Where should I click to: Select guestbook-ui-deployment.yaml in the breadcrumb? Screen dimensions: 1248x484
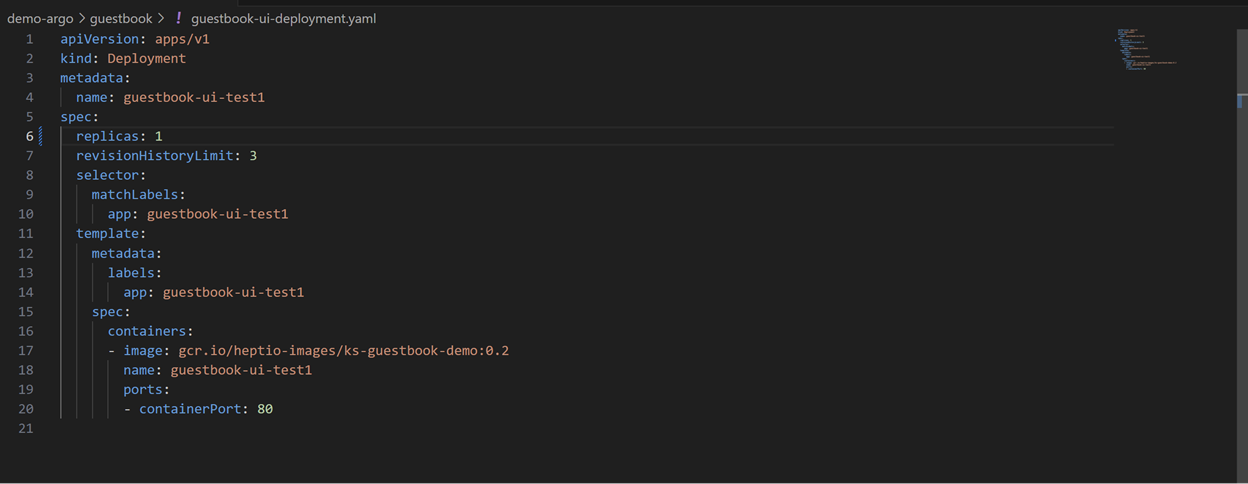283,18
